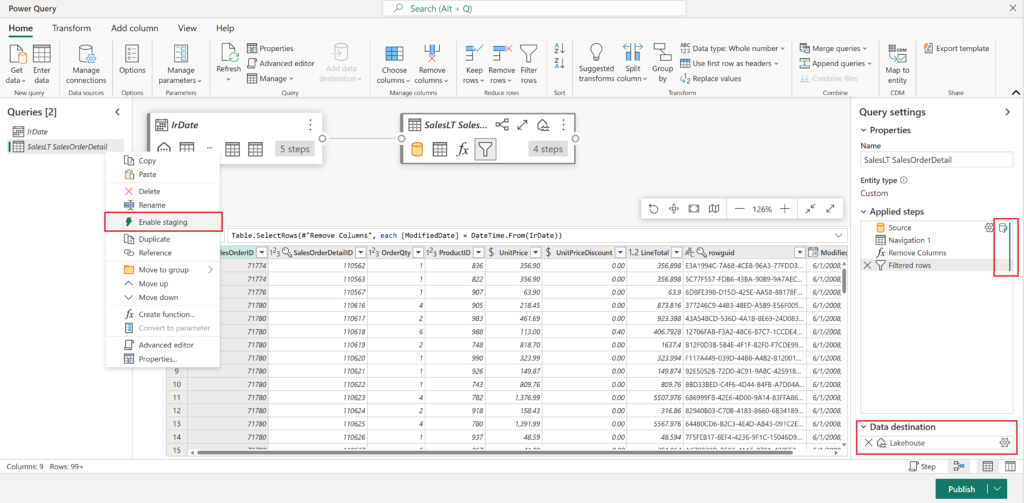
Task: Choose Delete in the context menu
Action: click(x=163, y=191)
